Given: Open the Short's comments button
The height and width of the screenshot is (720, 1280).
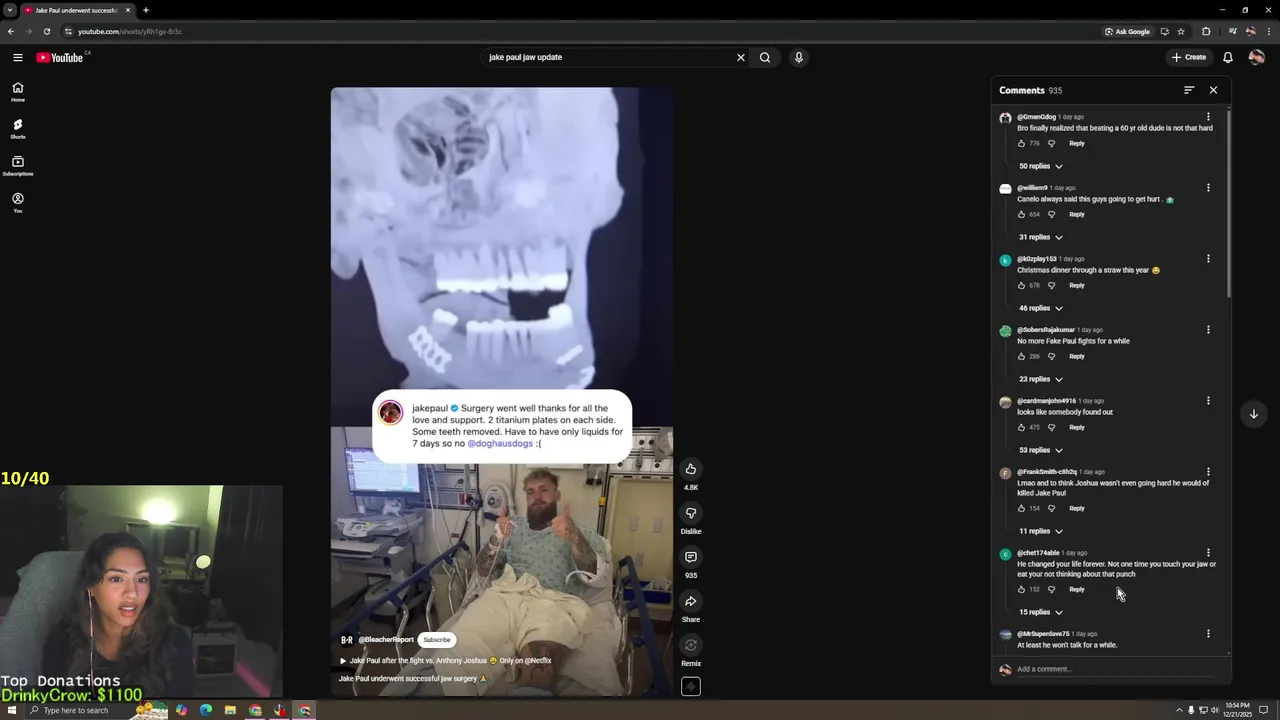Looking at the screenshot, I should point(691,557).
